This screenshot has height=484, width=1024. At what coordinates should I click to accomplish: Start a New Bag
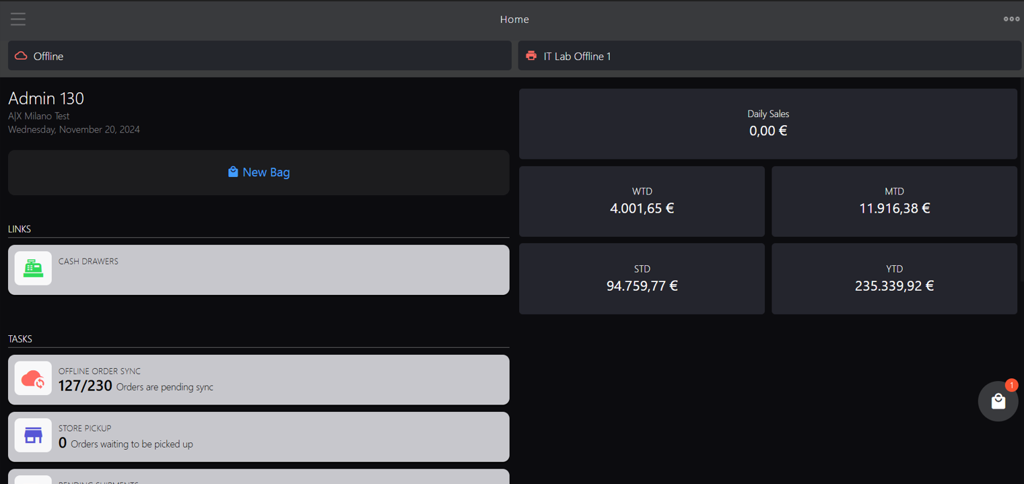click(x=259, y=172)
